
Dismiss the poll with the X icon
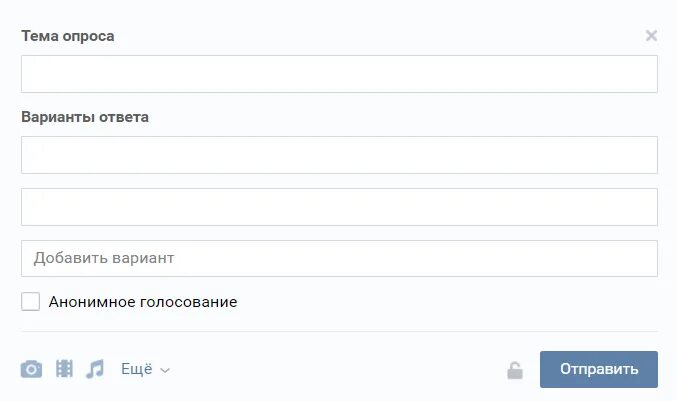click(x=651, y=35)
